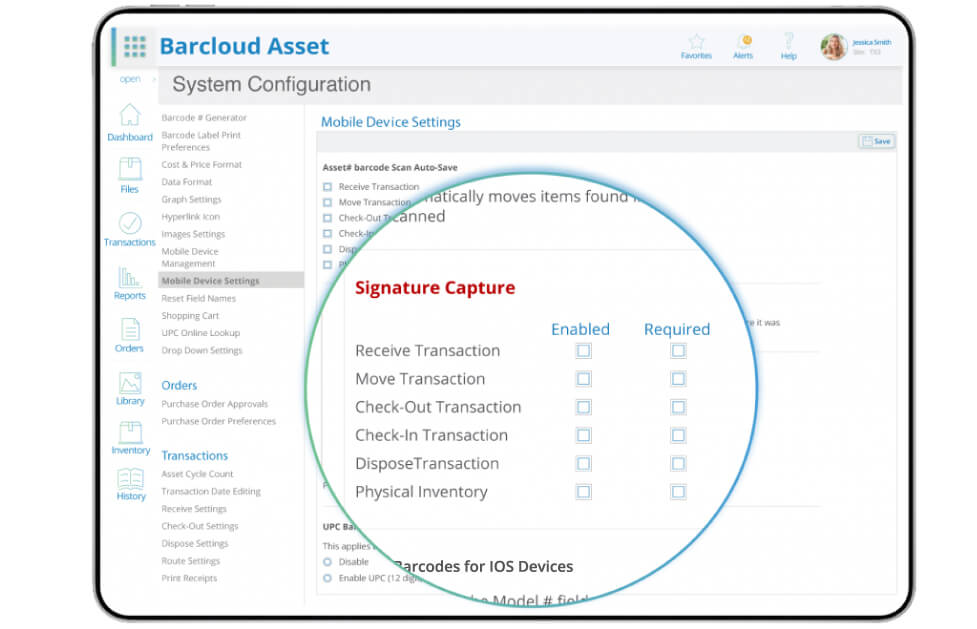Click the Transactions section heading in settings

pos(194,456)
